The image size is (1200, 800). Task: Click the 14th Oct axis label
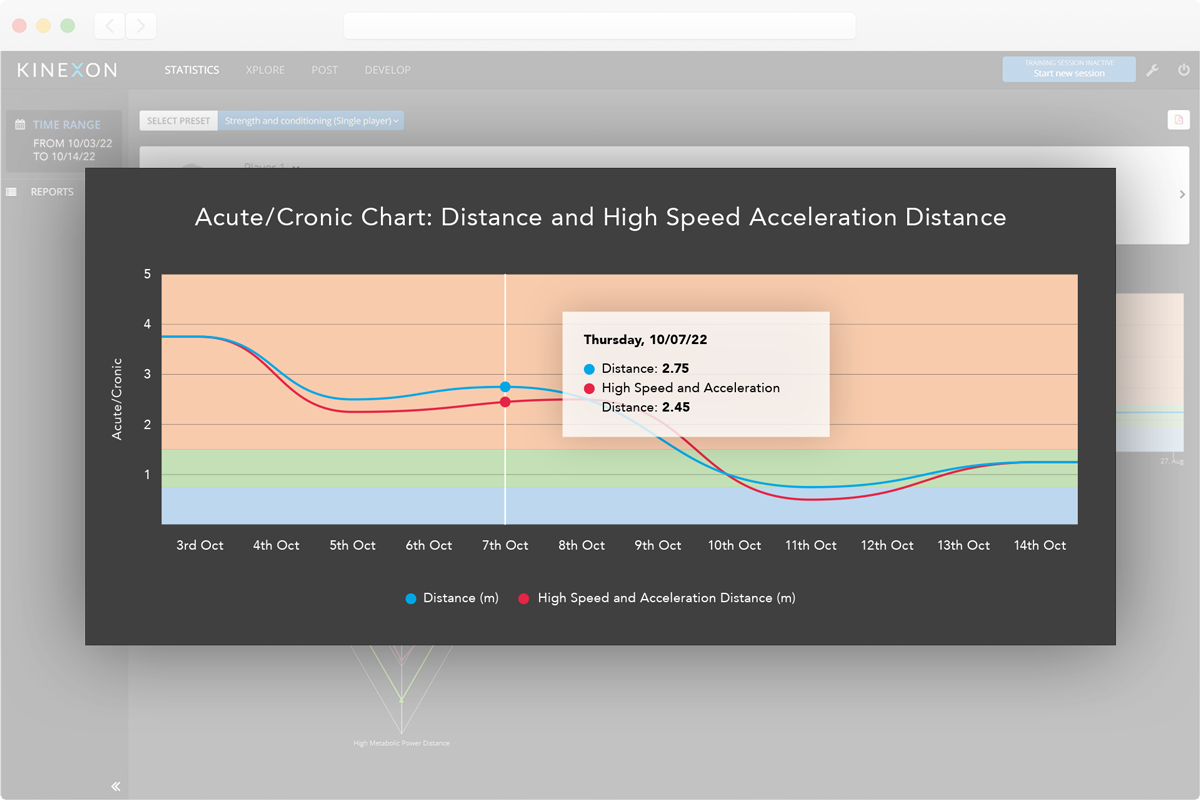(x=1040, y=545)
